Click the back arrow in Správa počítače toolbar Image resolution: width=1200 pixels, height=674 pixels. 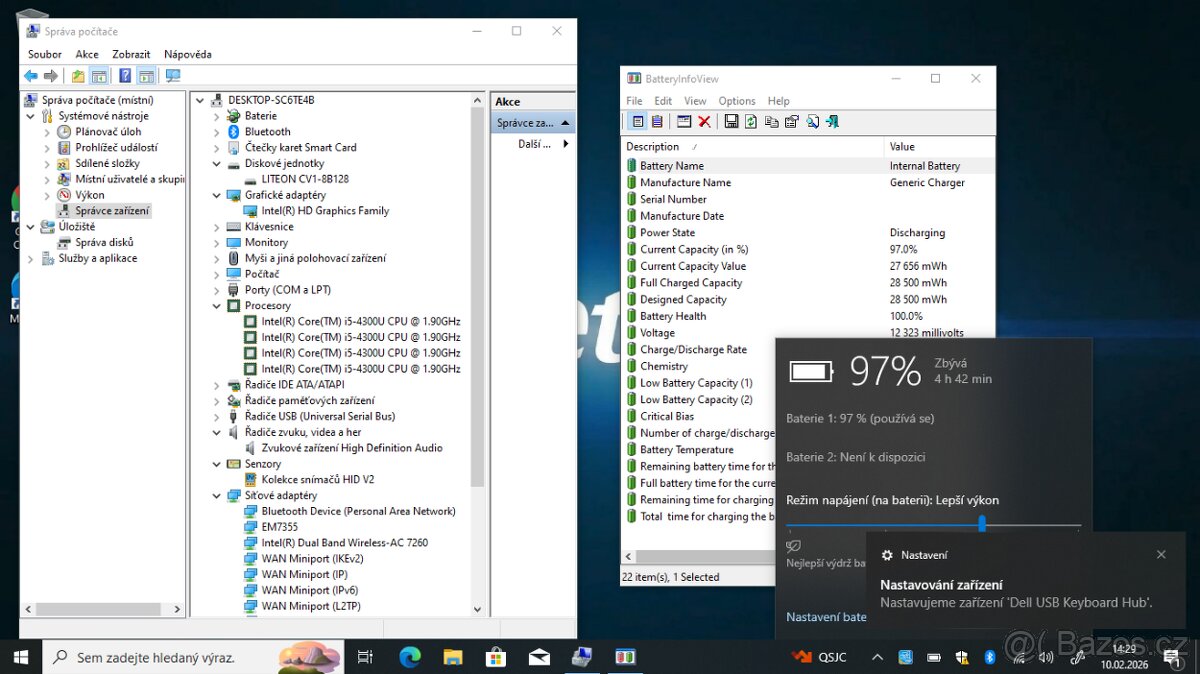tap(31, 76)
